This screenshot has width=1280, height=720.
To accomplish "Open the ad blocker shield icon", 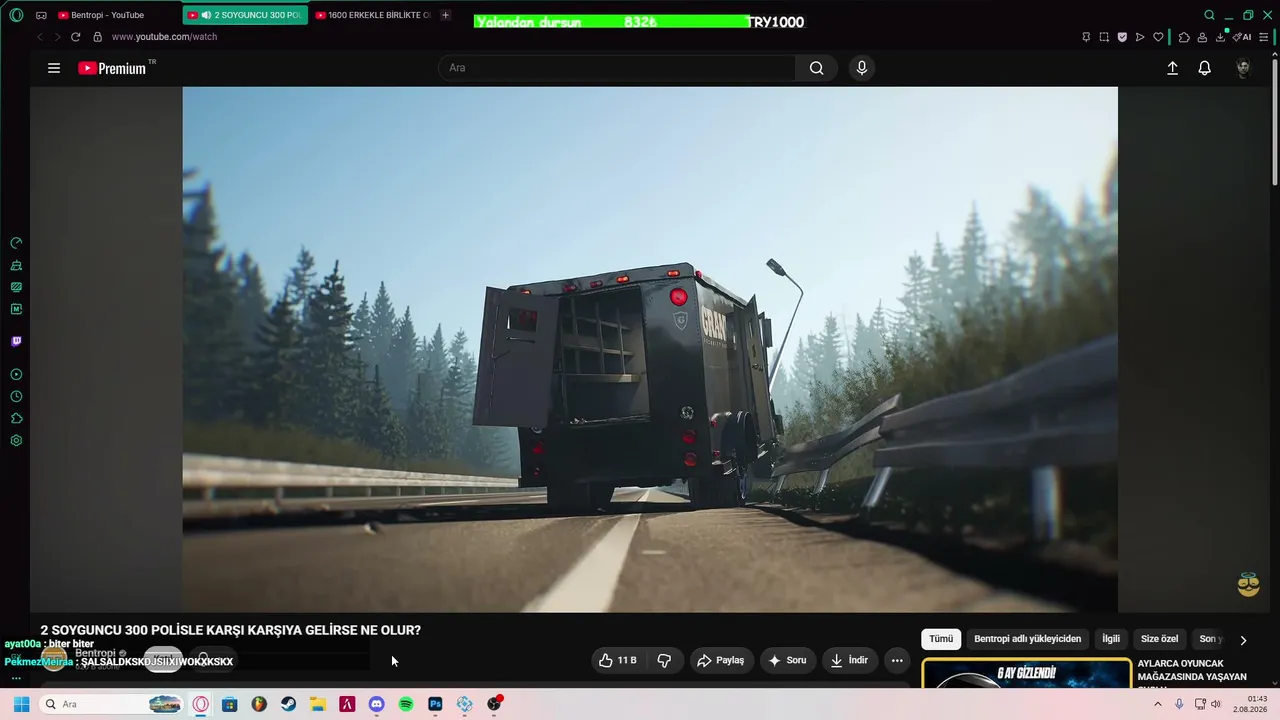I will 1122,37.
